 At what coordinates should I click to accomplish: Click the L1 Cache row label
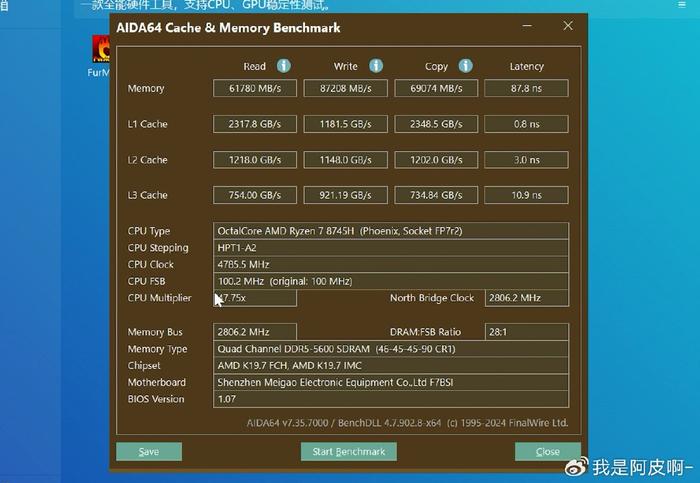click(x=147, y=124)
